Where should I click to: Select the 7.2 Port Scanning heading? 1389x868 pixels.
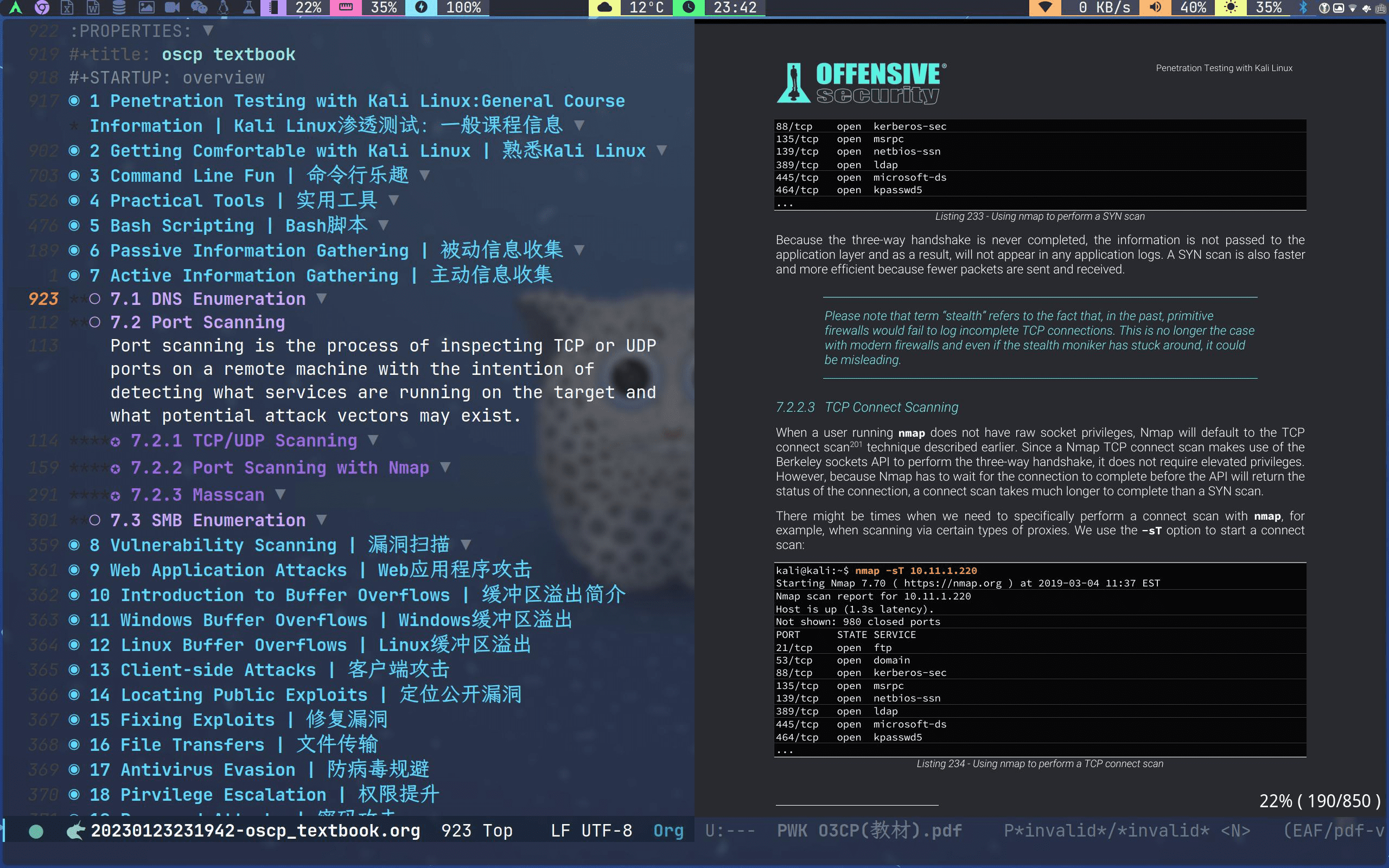pyautogui.click(x=197, y=322)
